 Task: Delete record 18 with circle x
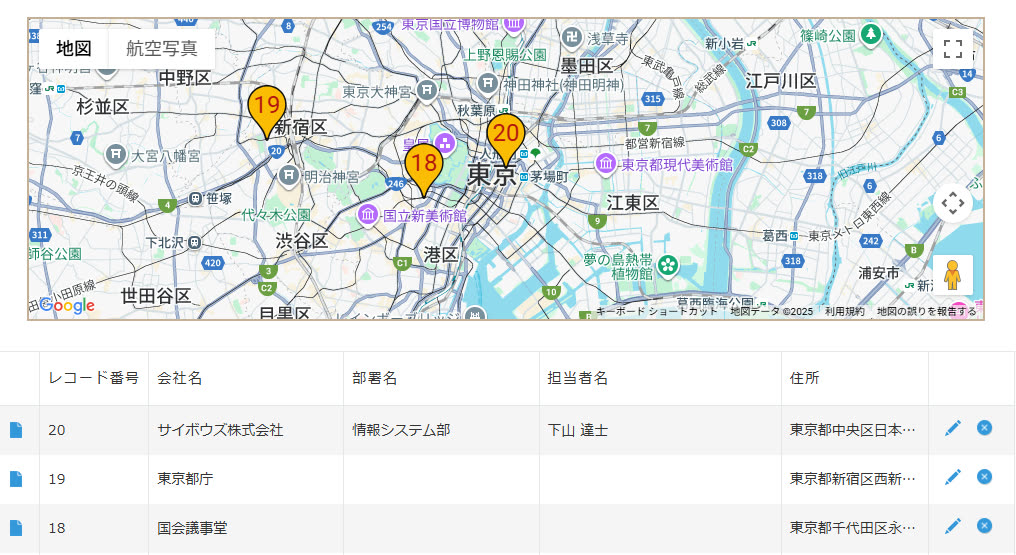point(984,525)
